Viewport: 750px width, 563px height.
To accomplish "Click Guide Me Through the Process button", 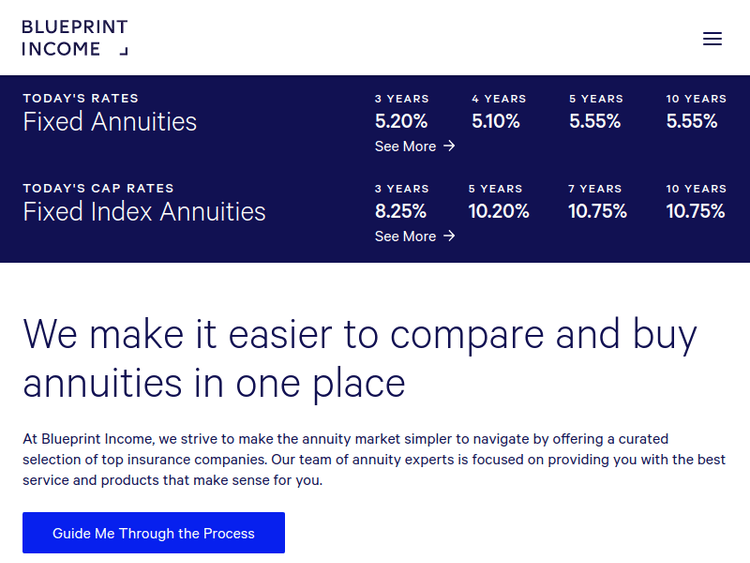I will click(x=154, y=533).
